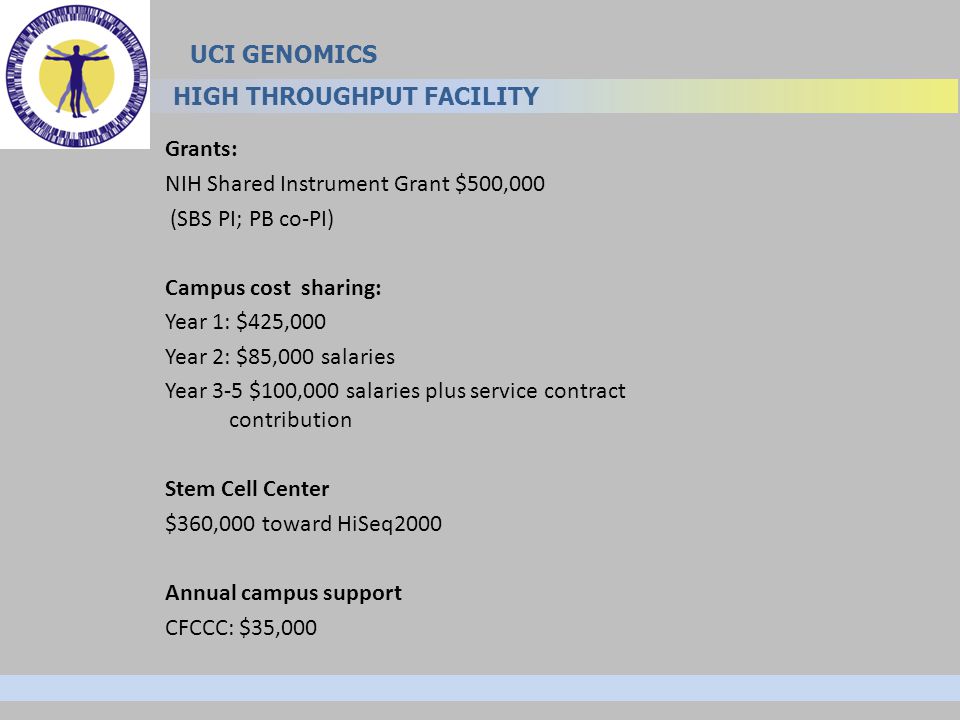Click the NIH Shared Instrument Grant line
The width and height of the screenshot is (960, 720).
tap(355, 184)
